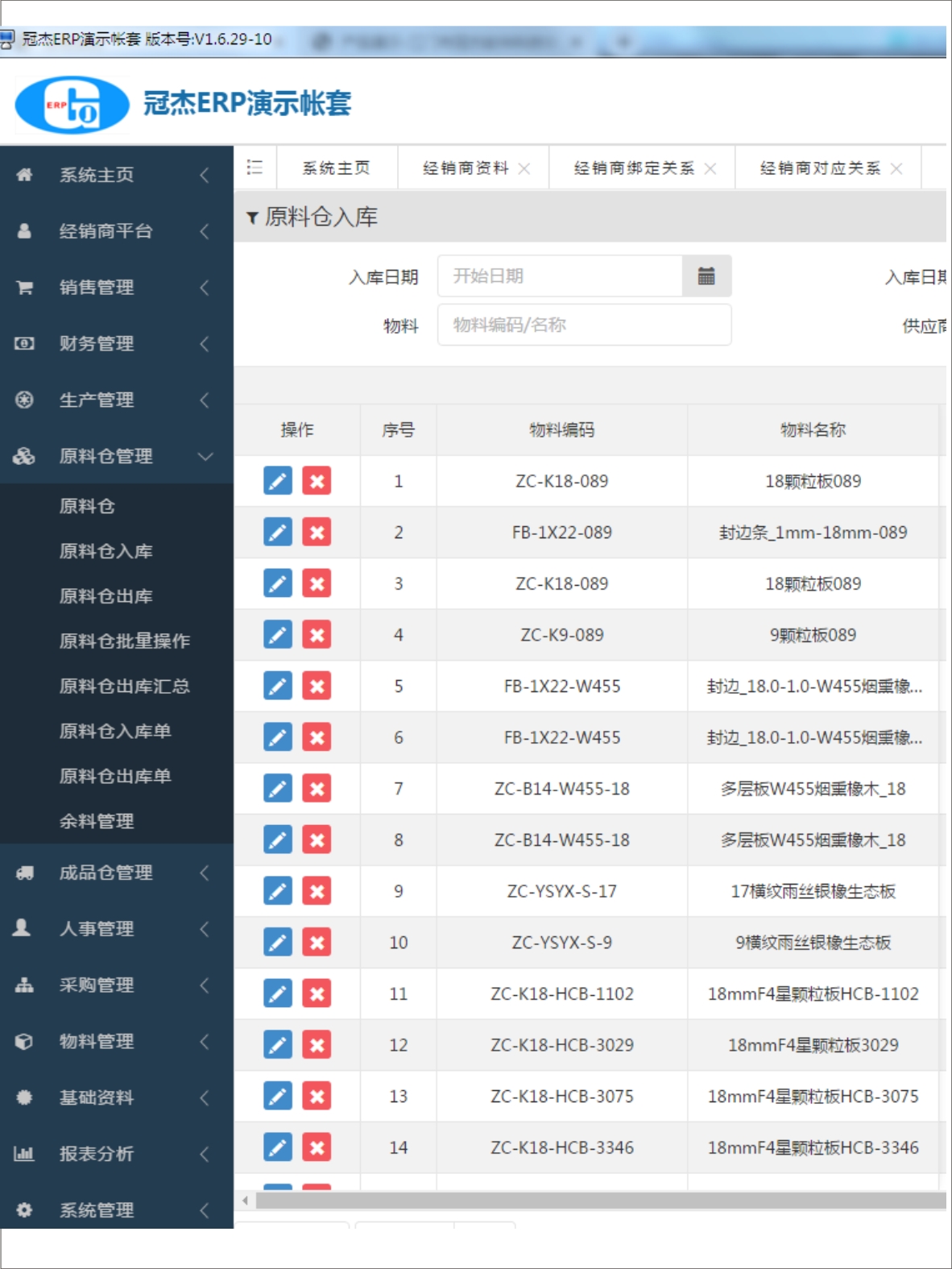Click the tab list menu icon
952x1269 pixels.
click(x=255, y=167)
